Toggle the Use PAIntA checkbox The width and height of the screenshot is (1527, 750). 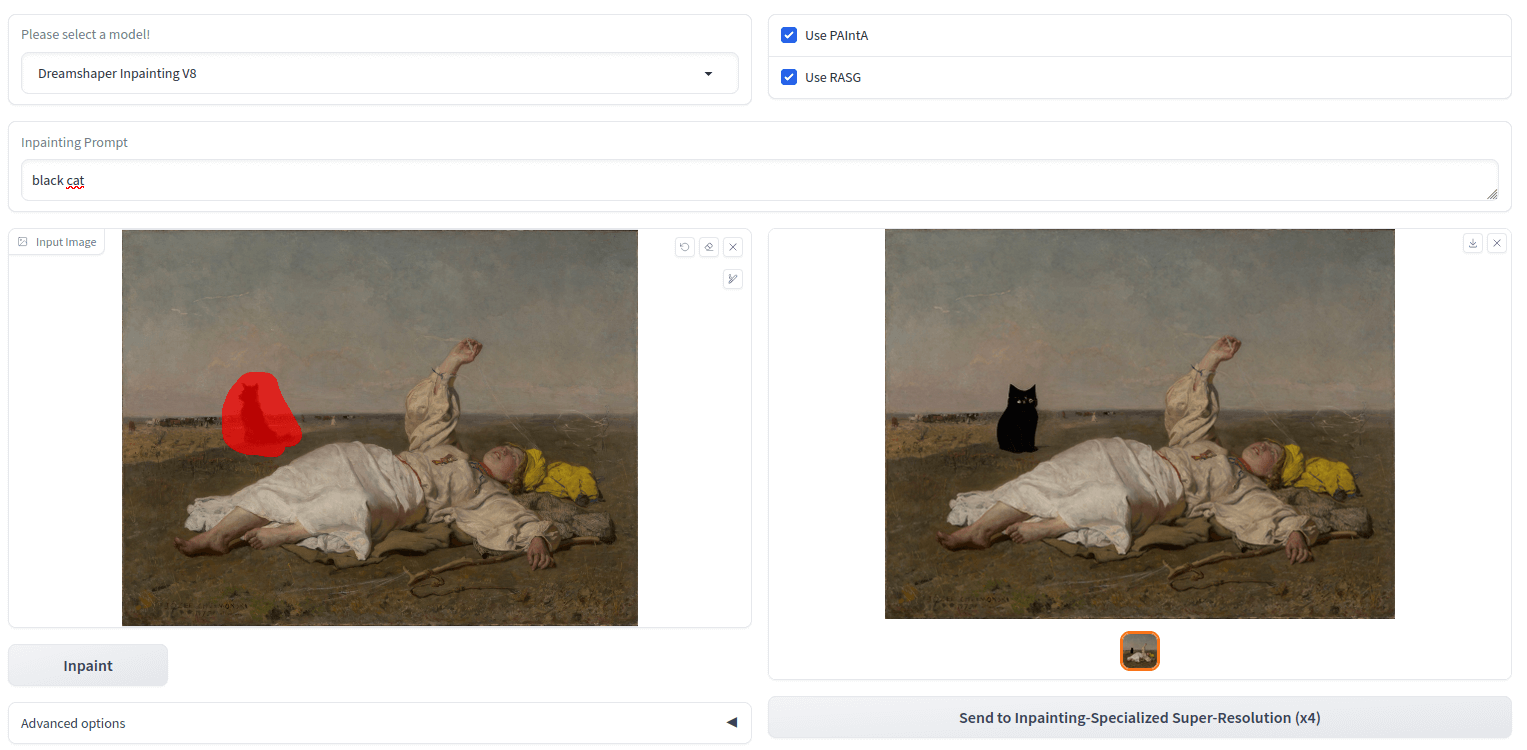pos(789,35)
